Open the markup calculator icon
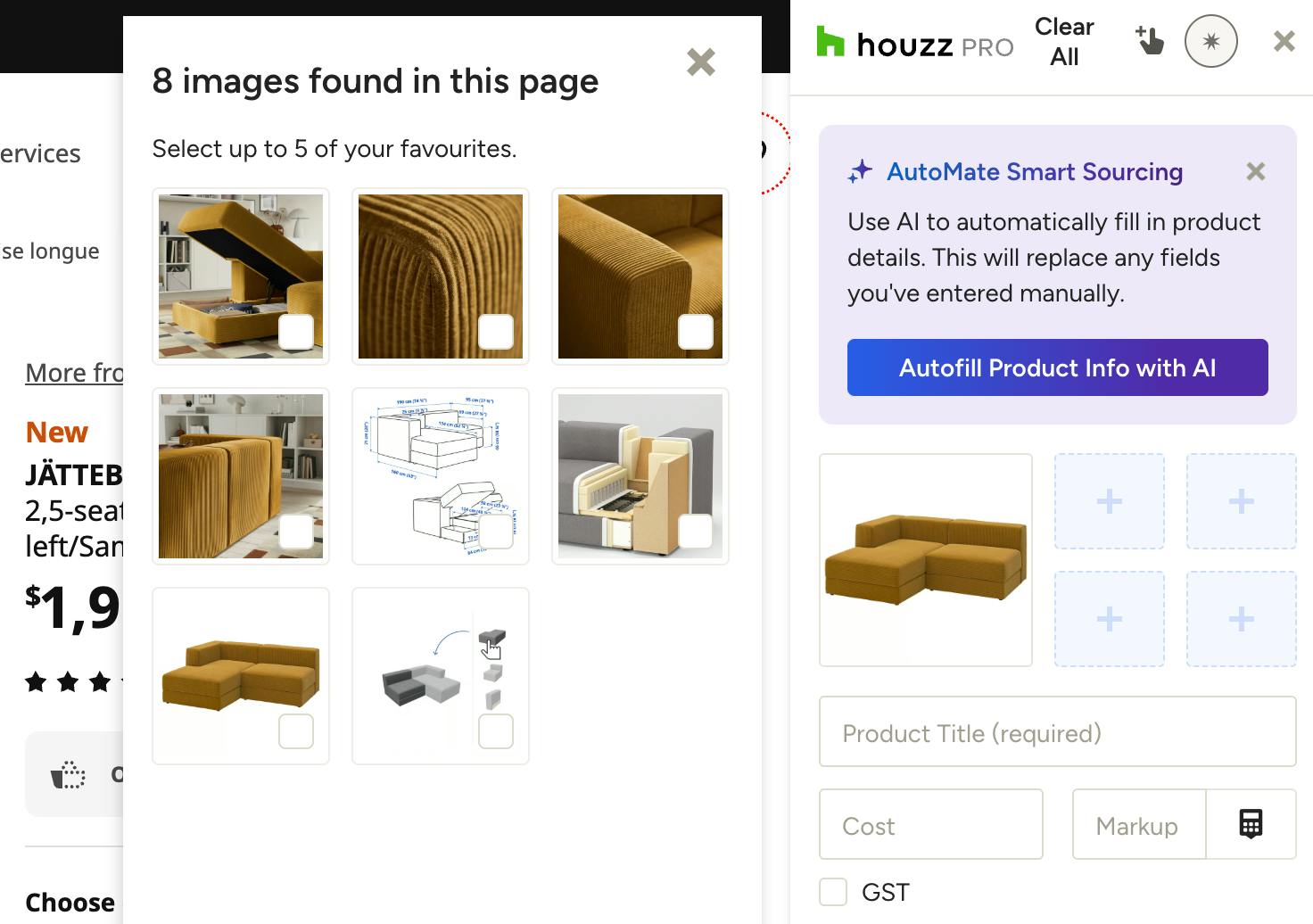1313x924 pixels. [1251, 824]
